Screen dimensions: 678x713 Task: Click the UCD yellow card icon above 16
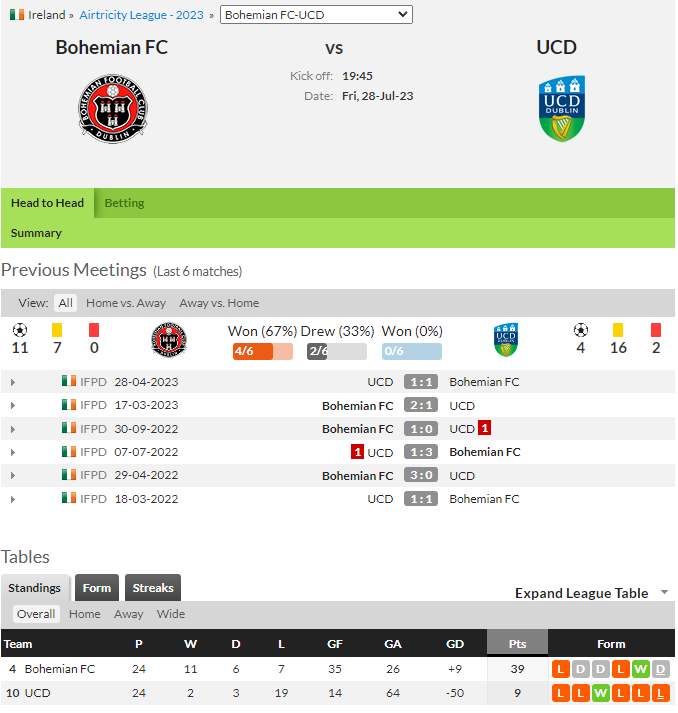pyautogui.click(x=618, y=330)
